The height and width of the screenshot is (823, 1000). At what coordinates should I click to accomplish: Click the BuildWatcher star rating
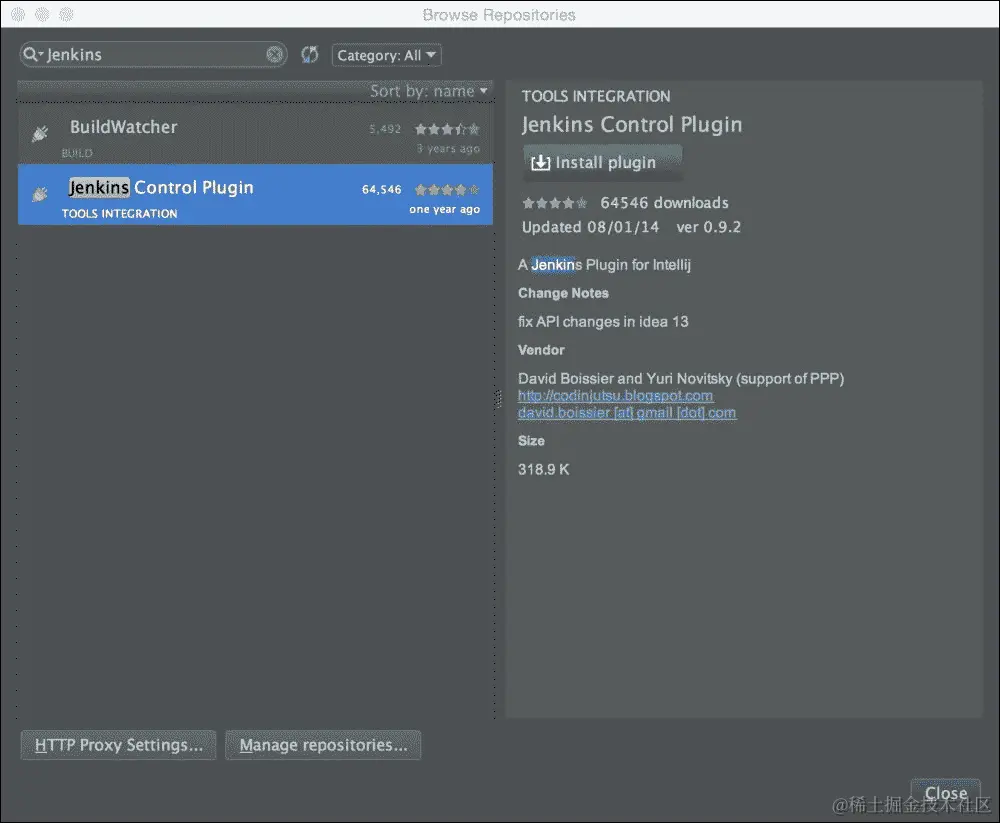(x=447, y=130)
